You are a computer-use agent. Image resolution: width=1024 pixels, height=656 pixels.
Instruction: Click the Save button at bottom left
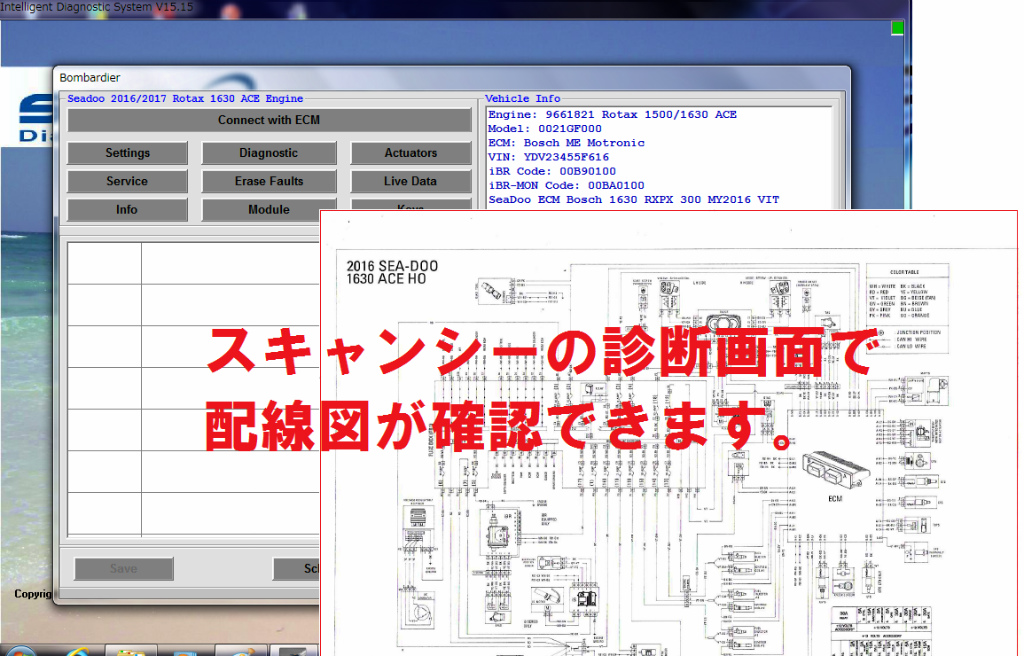tap(124, 569)
